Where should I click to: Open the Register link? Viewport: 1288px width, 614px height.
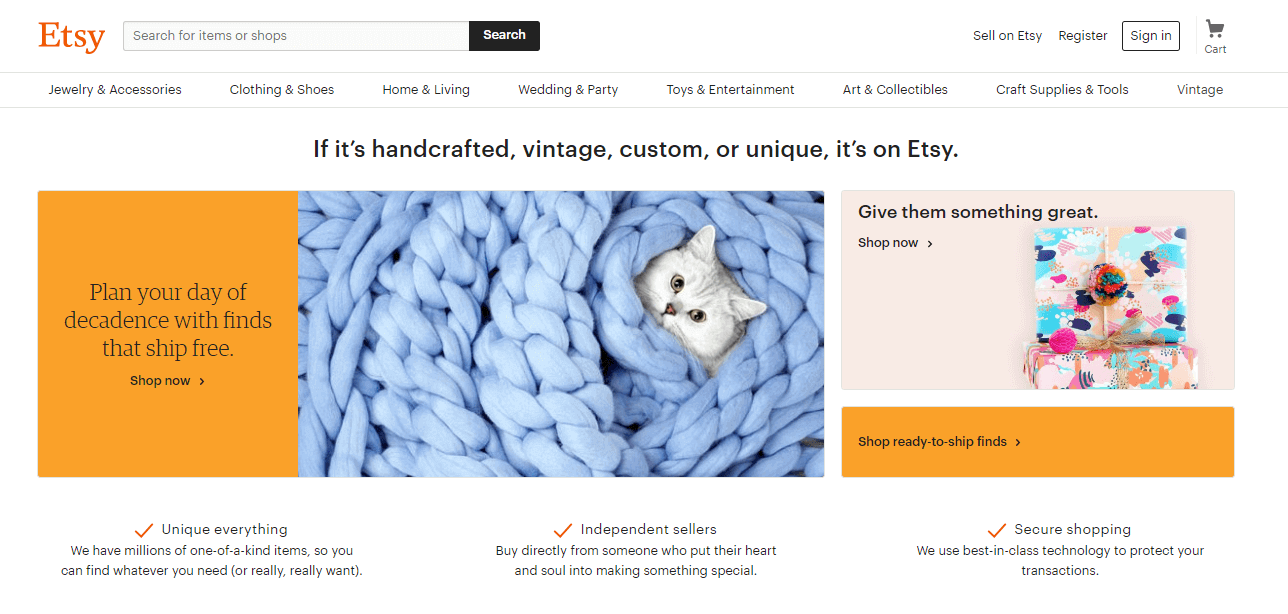pyautogui.click(x=1083, y=36)
